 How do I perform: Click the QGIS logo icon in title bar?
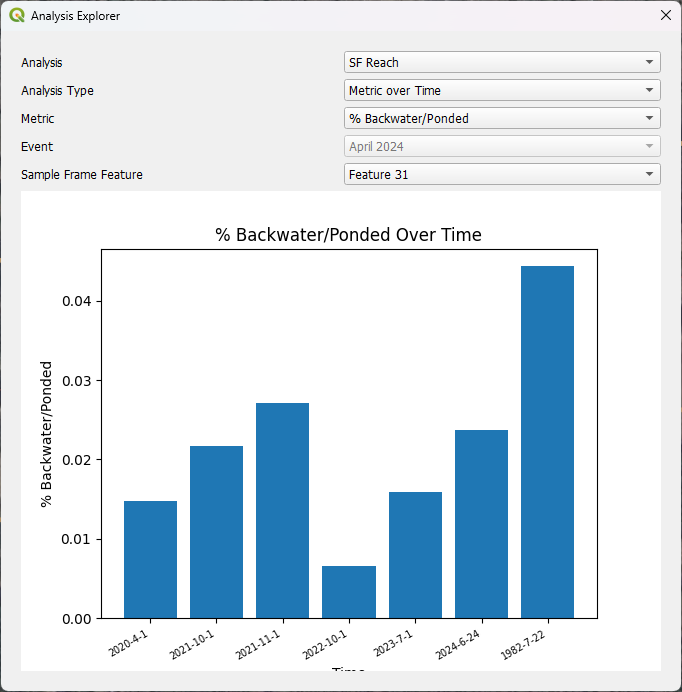(17, 15)
